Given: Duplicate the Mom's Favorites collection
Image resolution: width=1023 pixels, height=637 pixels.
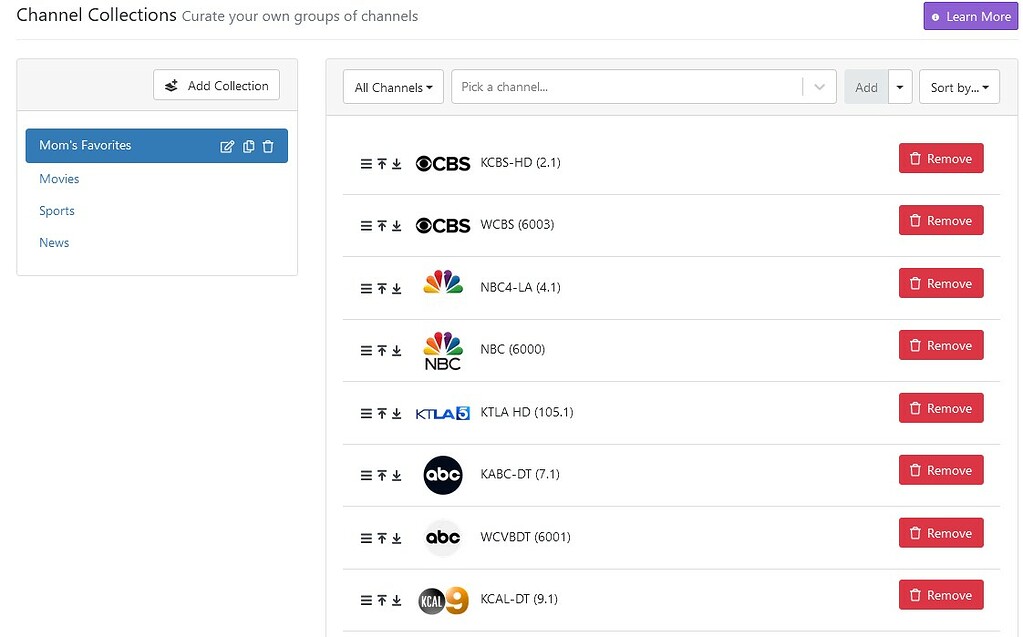Looking at the screenshot, I should tap(248, 146).
